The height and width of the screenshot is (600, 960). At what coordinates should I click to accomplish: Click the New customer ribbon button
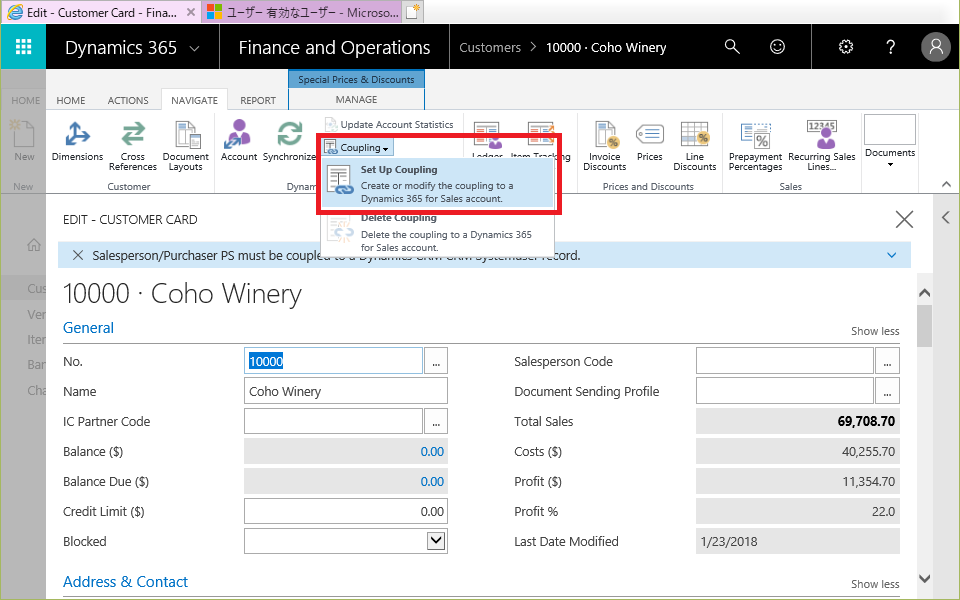(24, 141)
